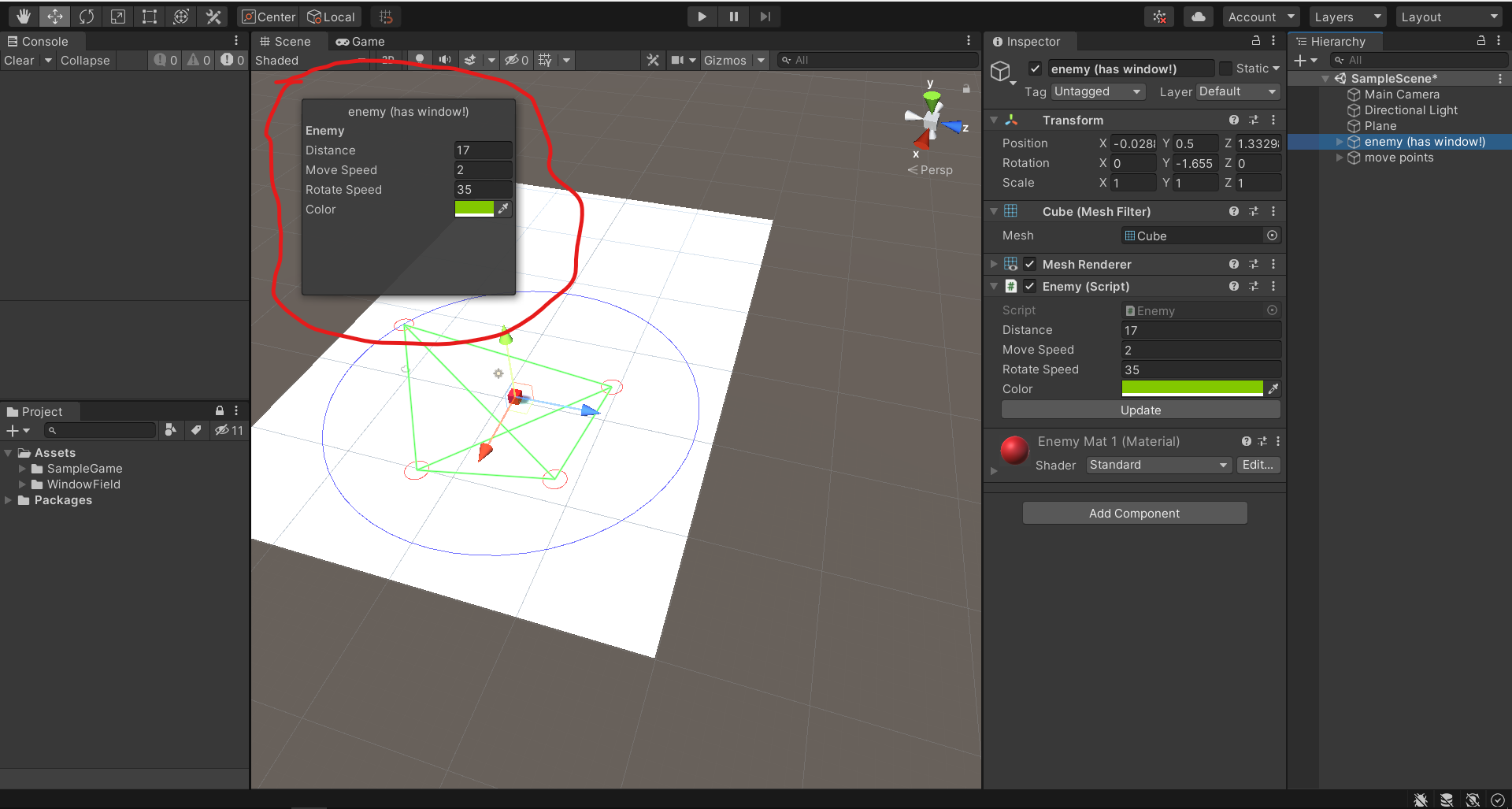
Task: Open Layout dropdown
Action: click(x=1450, y=17)
